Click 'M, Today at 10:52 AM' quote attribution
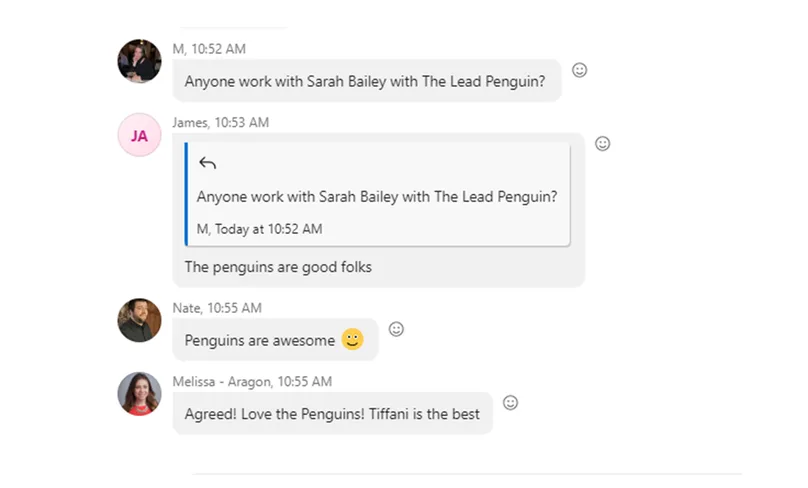 [x=259, y=229]
